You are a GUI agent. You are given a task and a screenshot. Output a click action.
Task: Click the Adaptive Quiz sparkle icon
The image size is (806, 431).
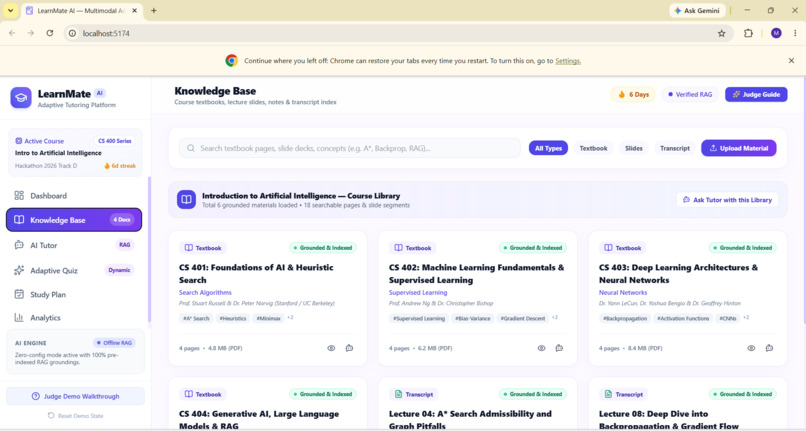coord(19,270)
